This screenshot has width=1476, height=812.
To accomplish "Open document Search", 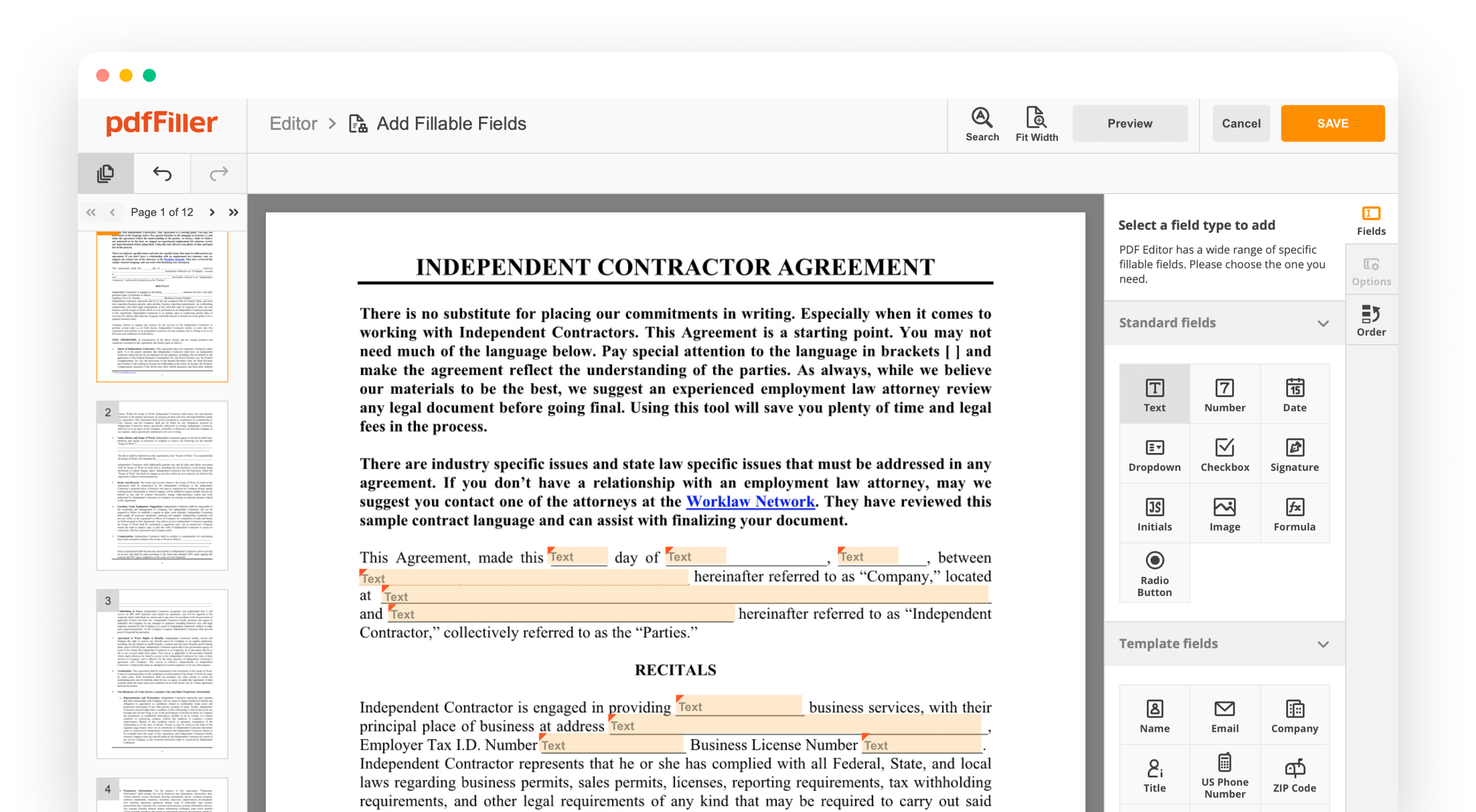I will click(982, 123).
